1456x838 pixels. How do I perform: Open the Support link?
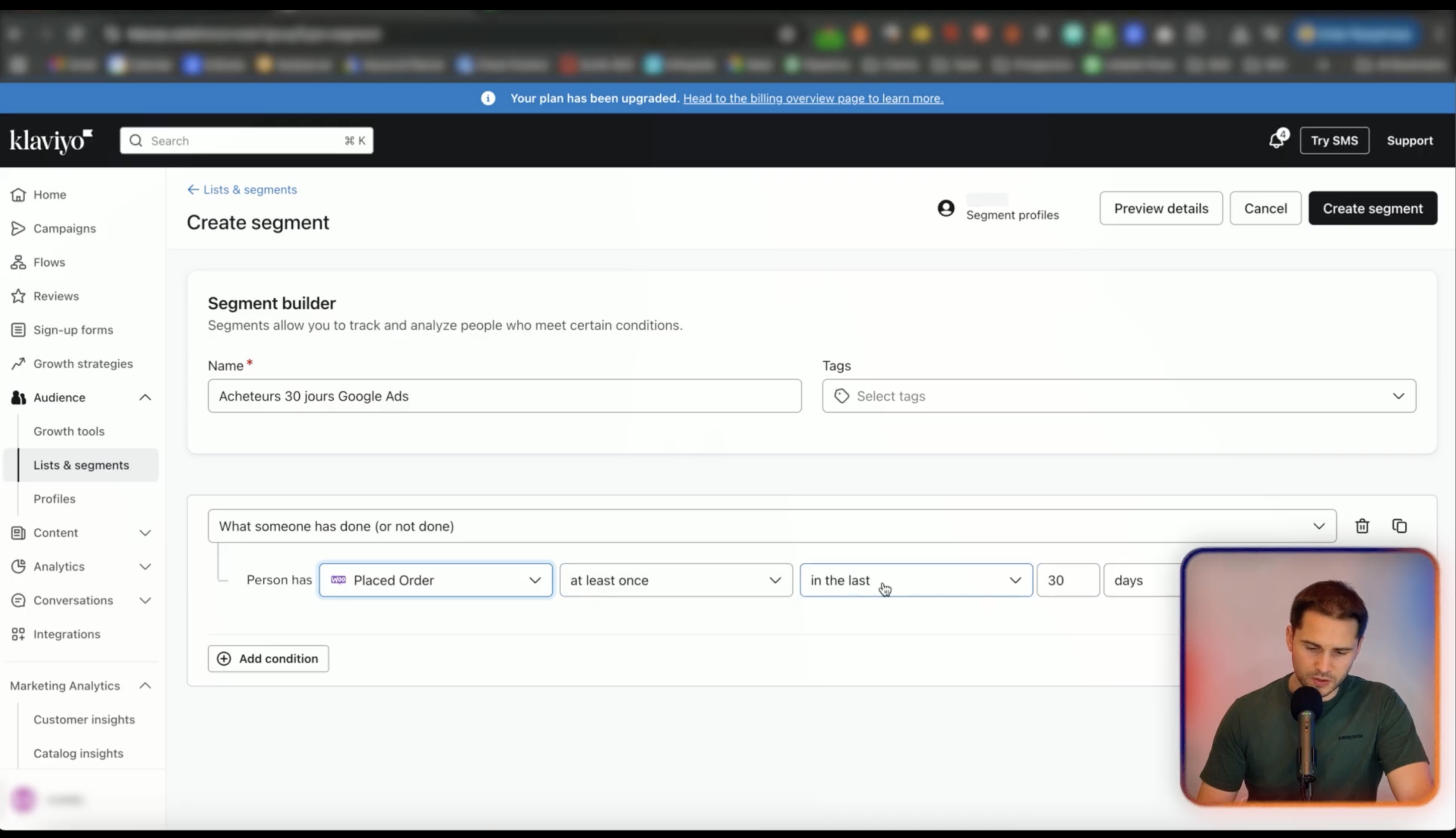click(1409, 140)
